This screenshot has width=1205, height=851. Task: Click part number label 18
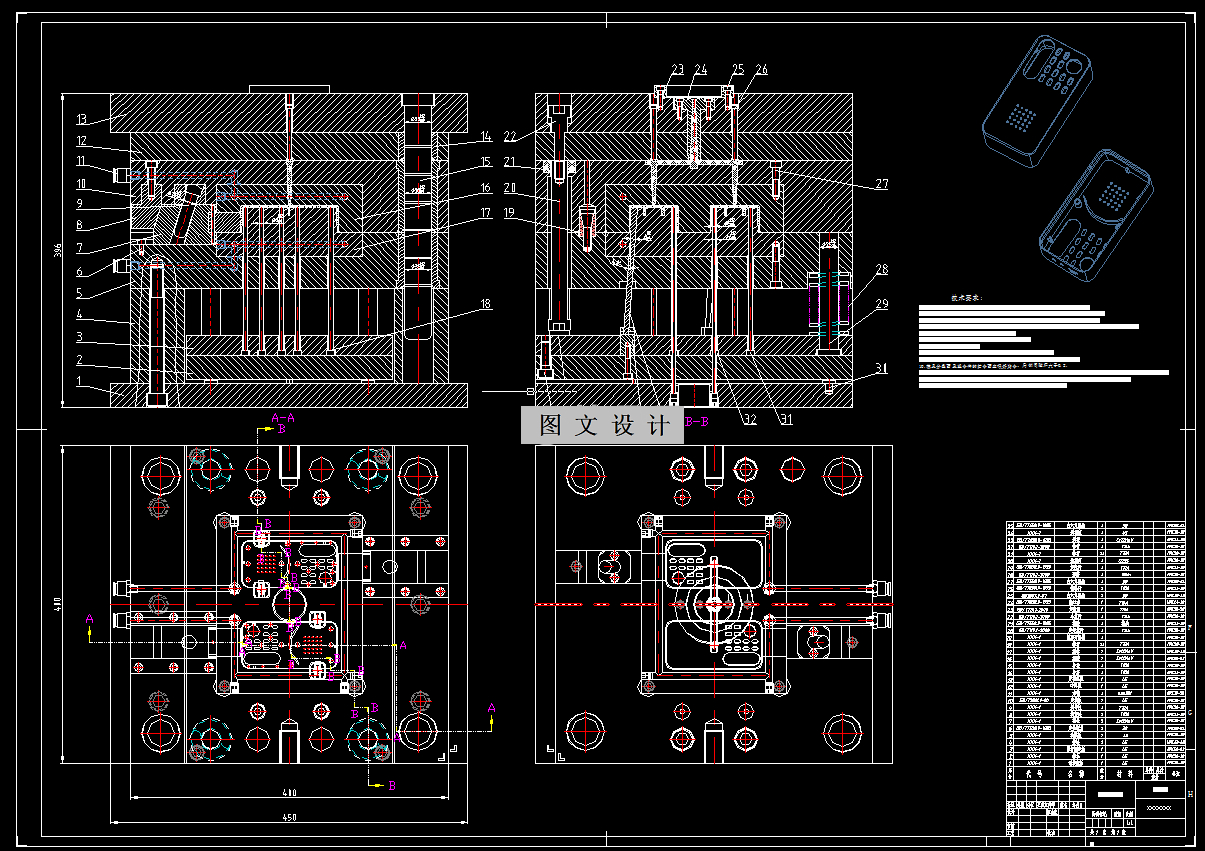click(485, 305)
